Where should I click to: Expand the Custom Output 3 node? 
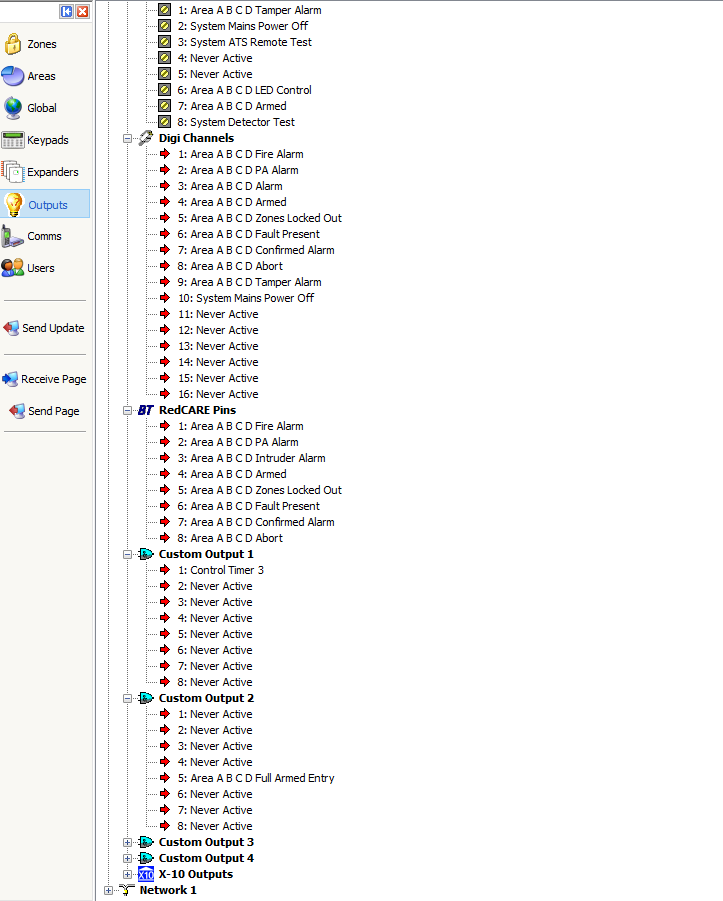click(128, 843)
